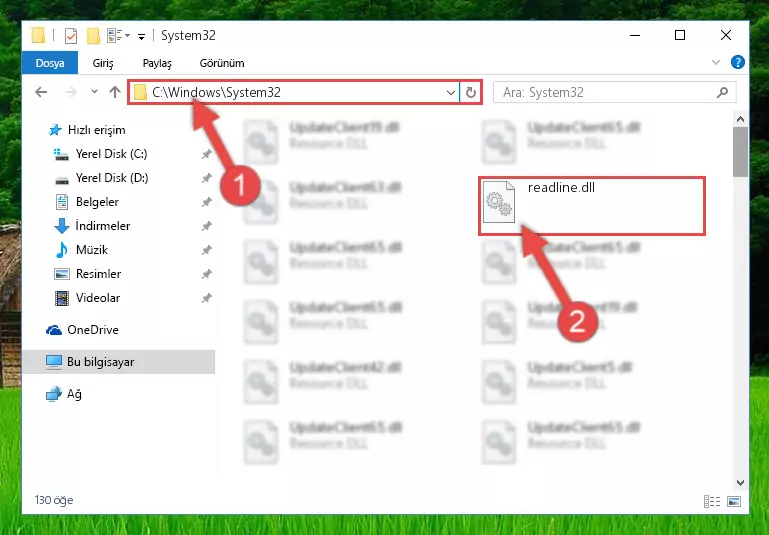Click the pin icon next to Yerel Disk (C:)
The image size is (769, 535).
point(206,154)
